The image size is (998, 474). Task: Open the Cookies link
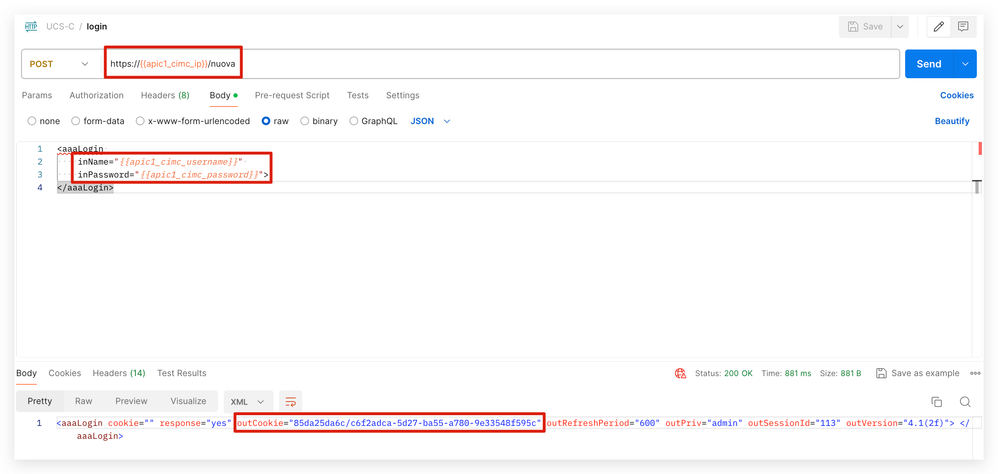point(957,95)
